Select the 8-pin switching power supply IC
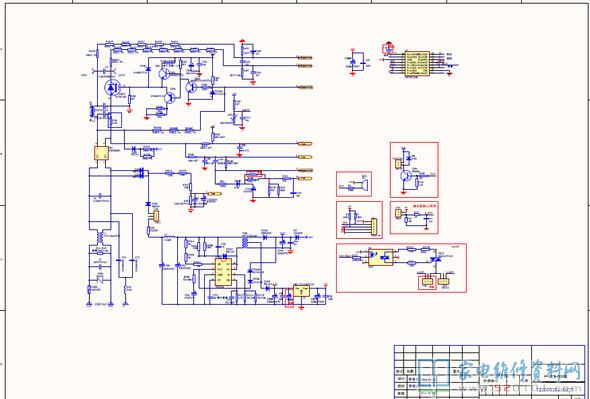The height and width of the screenshot is (399, 590). [x=224, y=272]
